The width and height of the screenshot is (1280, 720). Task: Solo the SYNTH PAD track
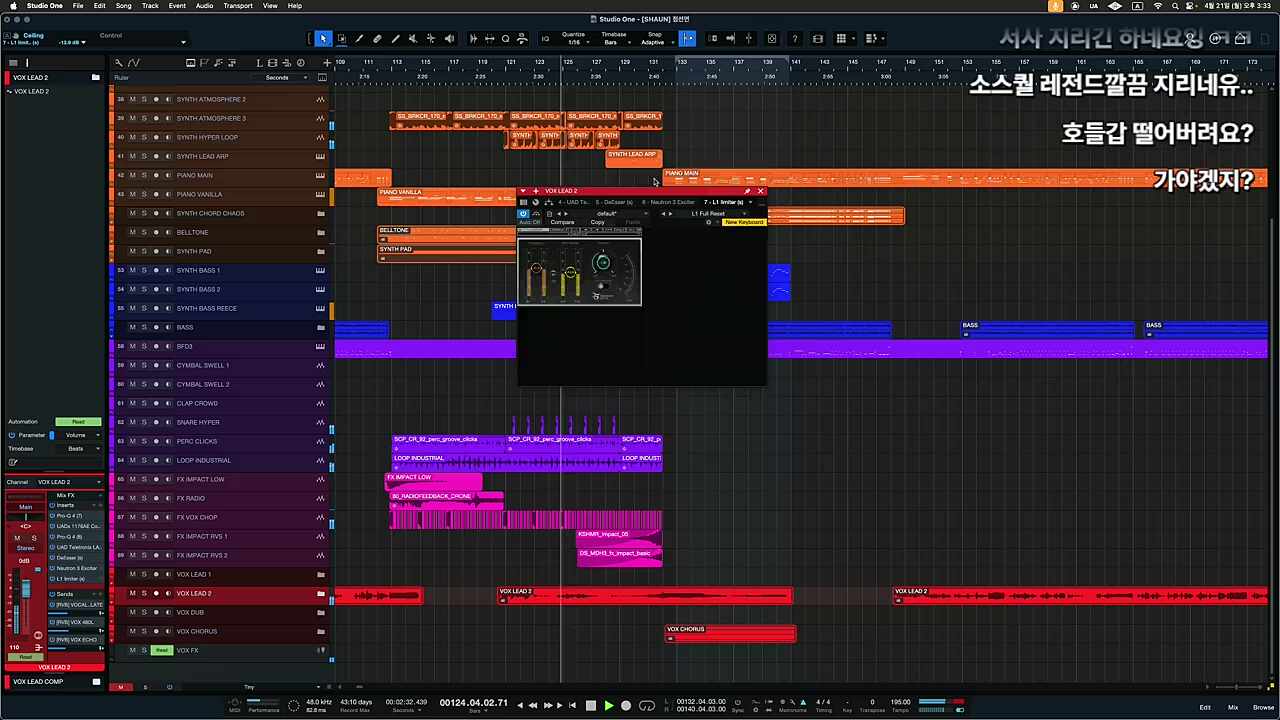[144, 251]
